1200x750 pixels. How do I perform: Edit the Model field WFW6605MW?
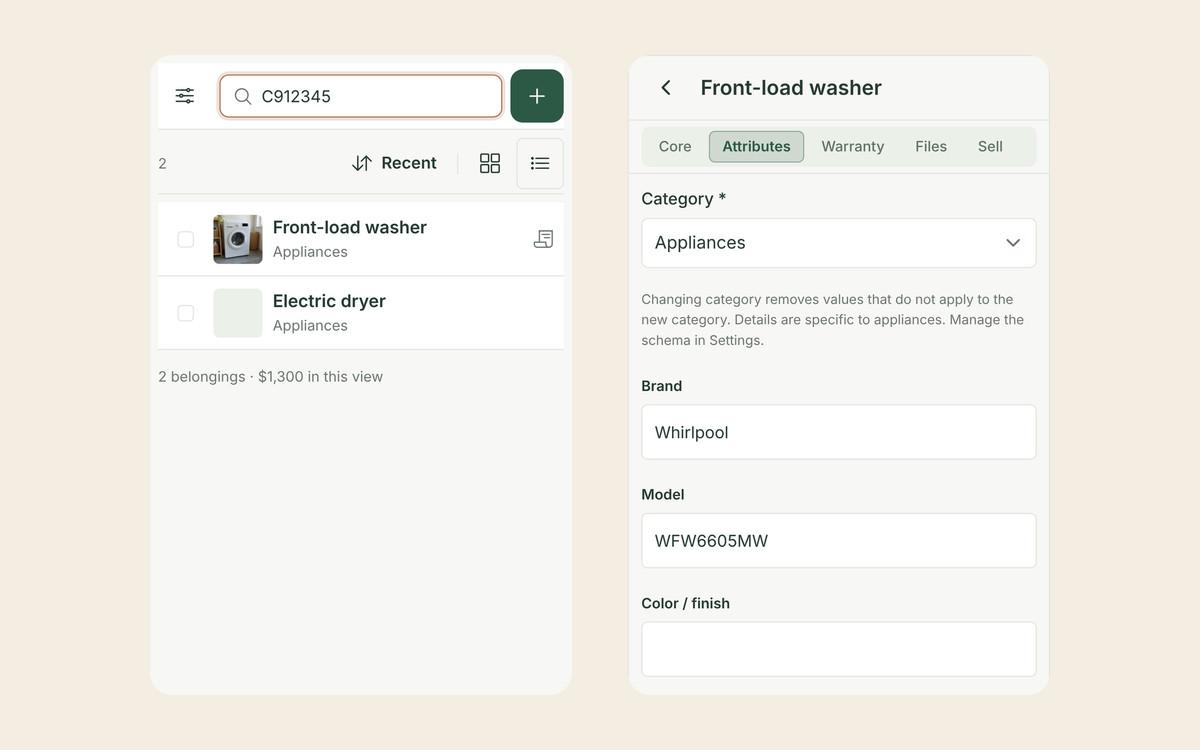tap(839, 541)
